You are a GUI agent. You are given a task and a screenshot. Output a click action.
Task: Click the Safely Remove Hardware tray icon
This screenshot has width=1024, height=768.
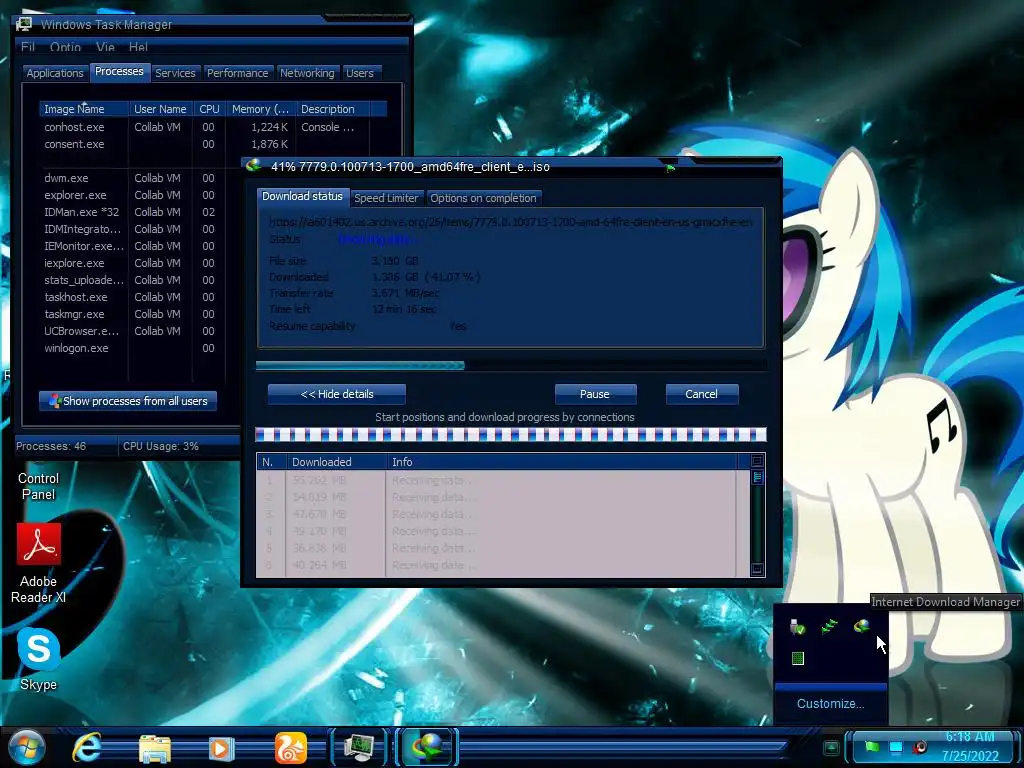(797, 627)
